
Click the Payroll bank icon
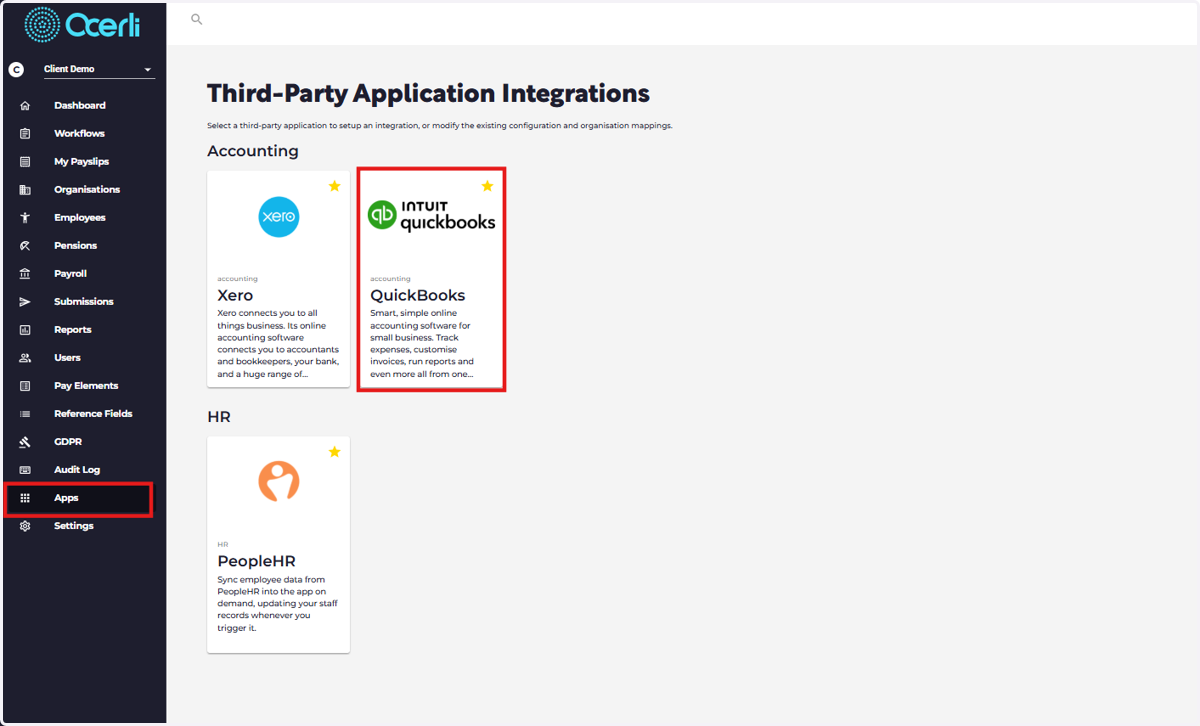click(x=25, y=274)
